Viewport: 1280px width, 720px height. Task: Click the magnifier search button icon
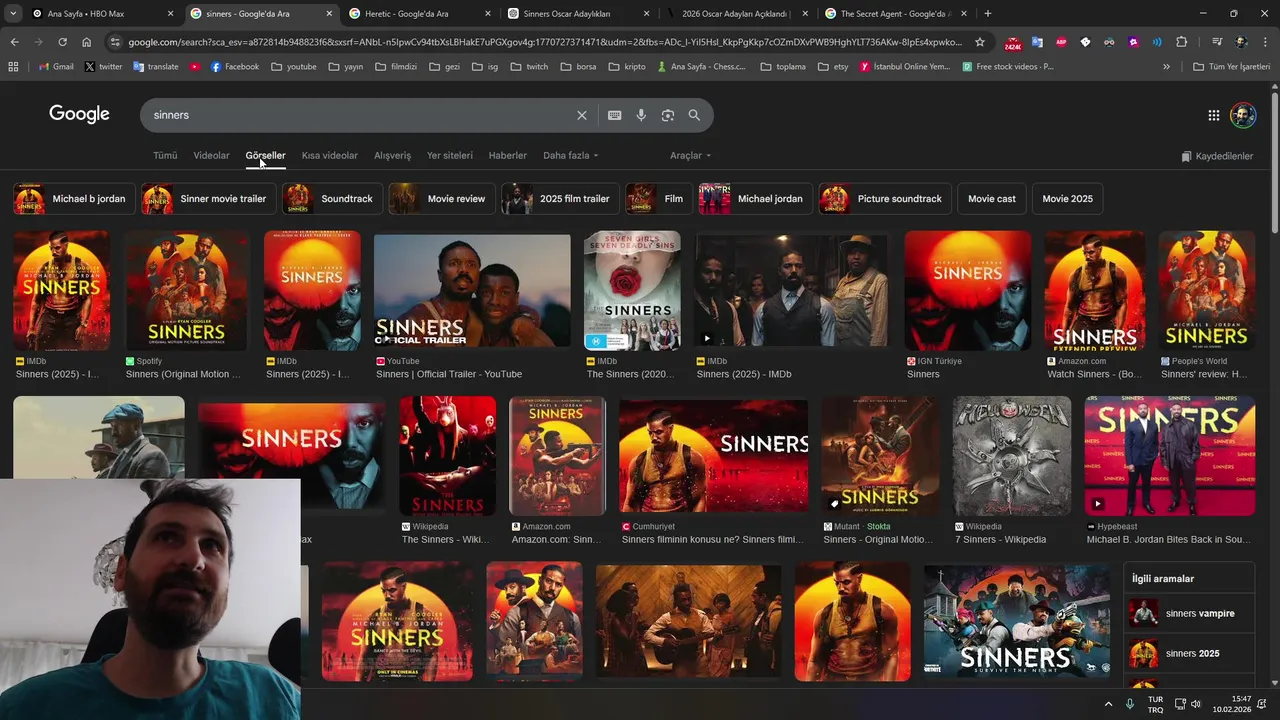pyautogui.click(x=694, y=115)
